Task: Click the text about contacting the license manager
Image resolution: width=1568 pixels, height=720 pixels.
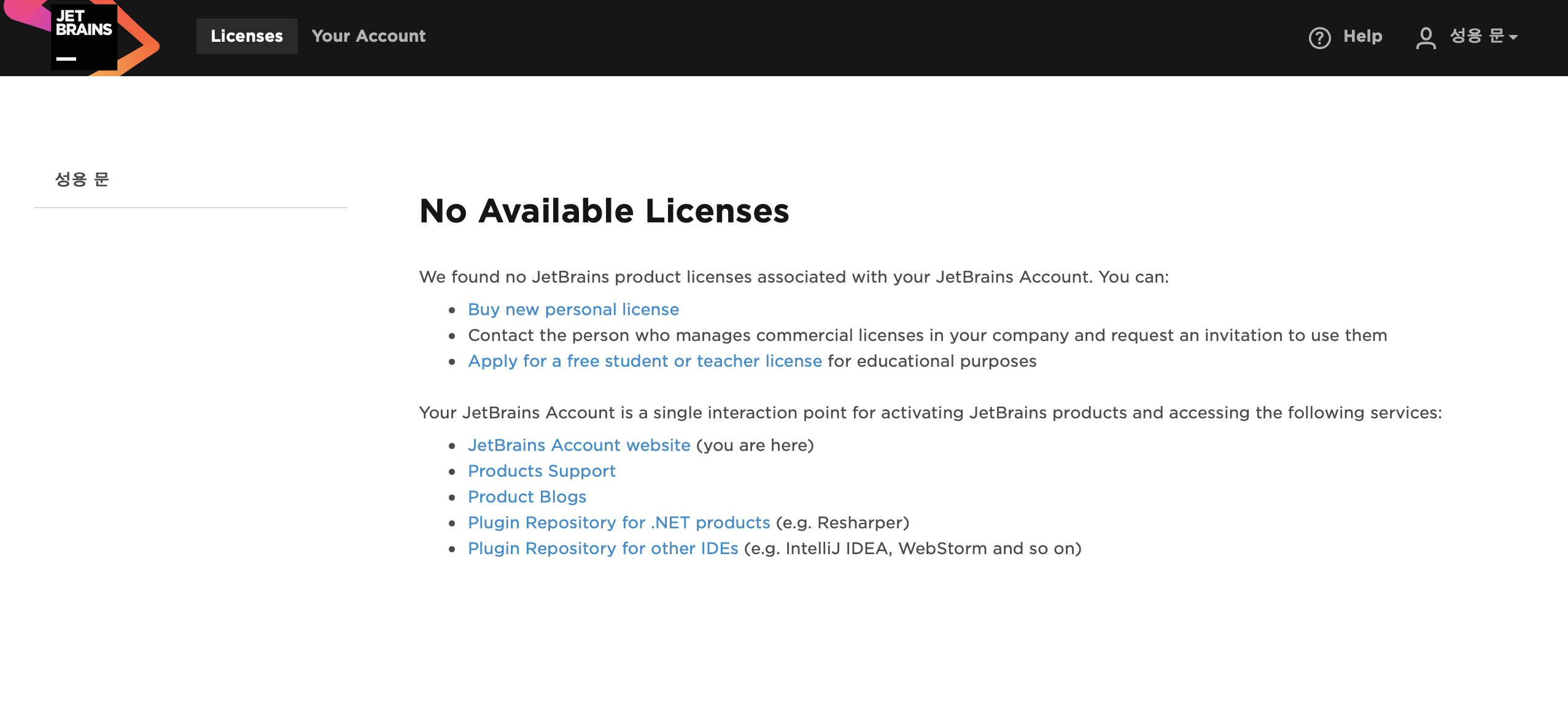Action: [928, 335]
